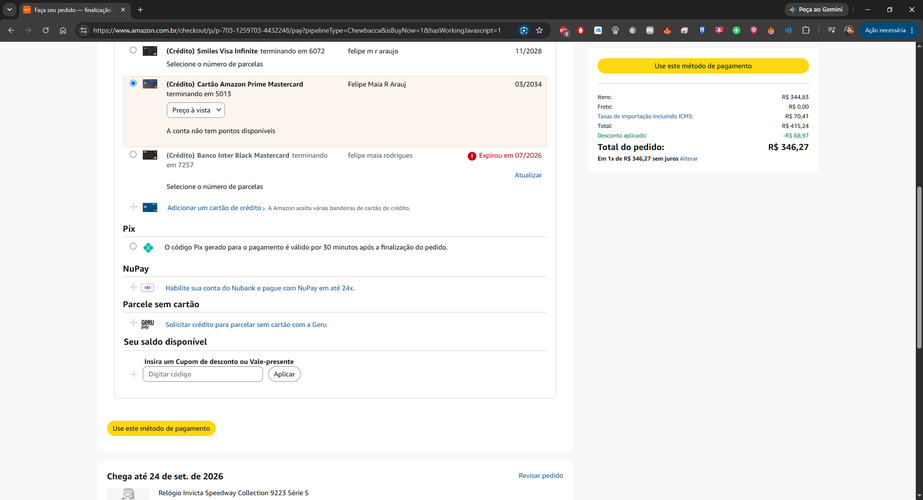
Task: Open the tab search dropdown arrow
Action: coord(9,9)
